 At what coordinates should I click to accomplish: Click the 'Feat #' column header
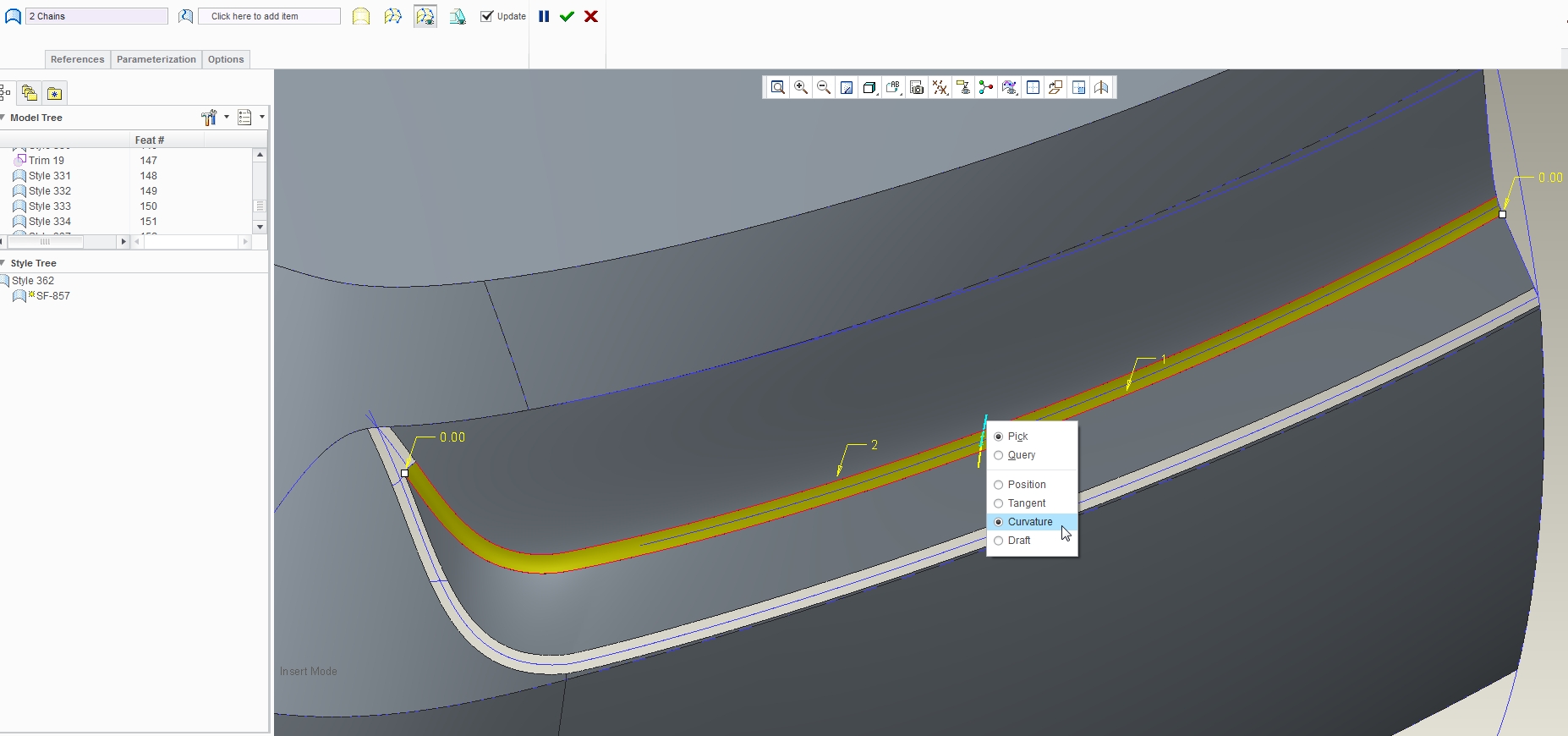click(x=150, y=140)
